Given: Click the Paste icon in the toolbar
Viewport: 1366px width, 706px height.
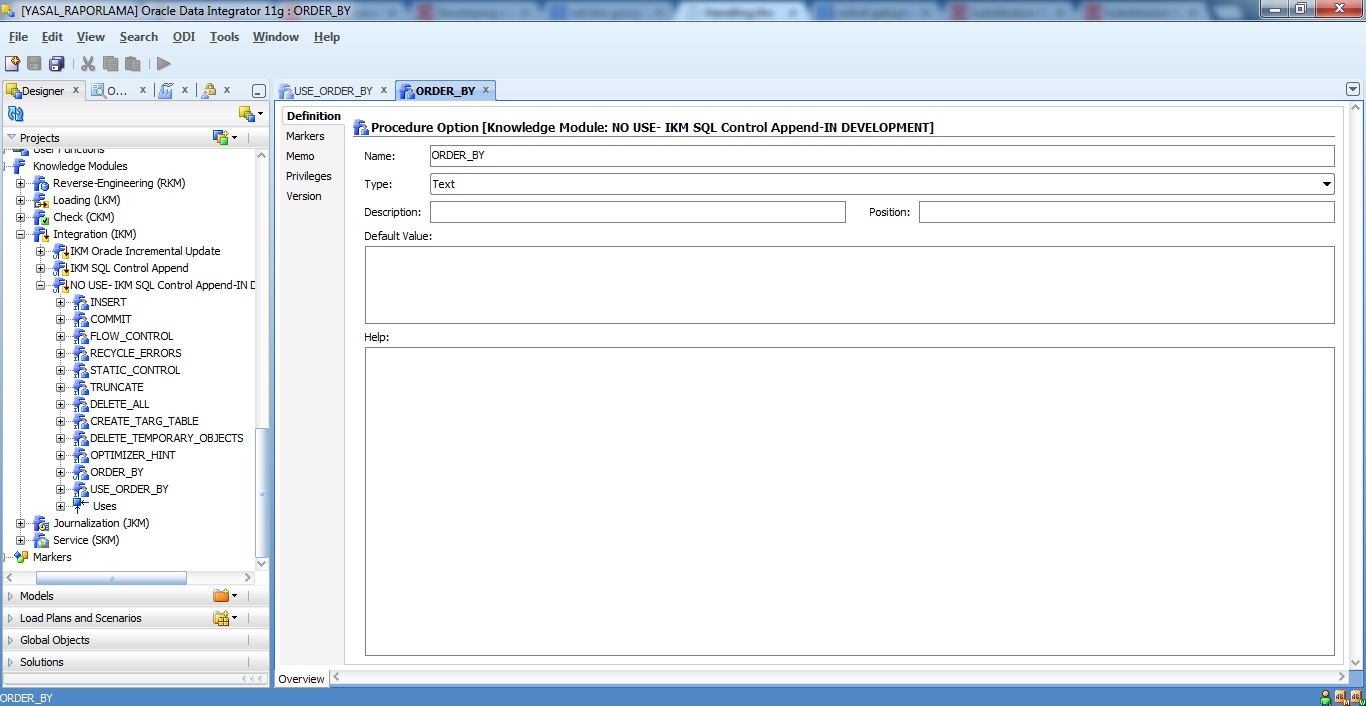Looking at the screenshot, I should tap(132, 62).
